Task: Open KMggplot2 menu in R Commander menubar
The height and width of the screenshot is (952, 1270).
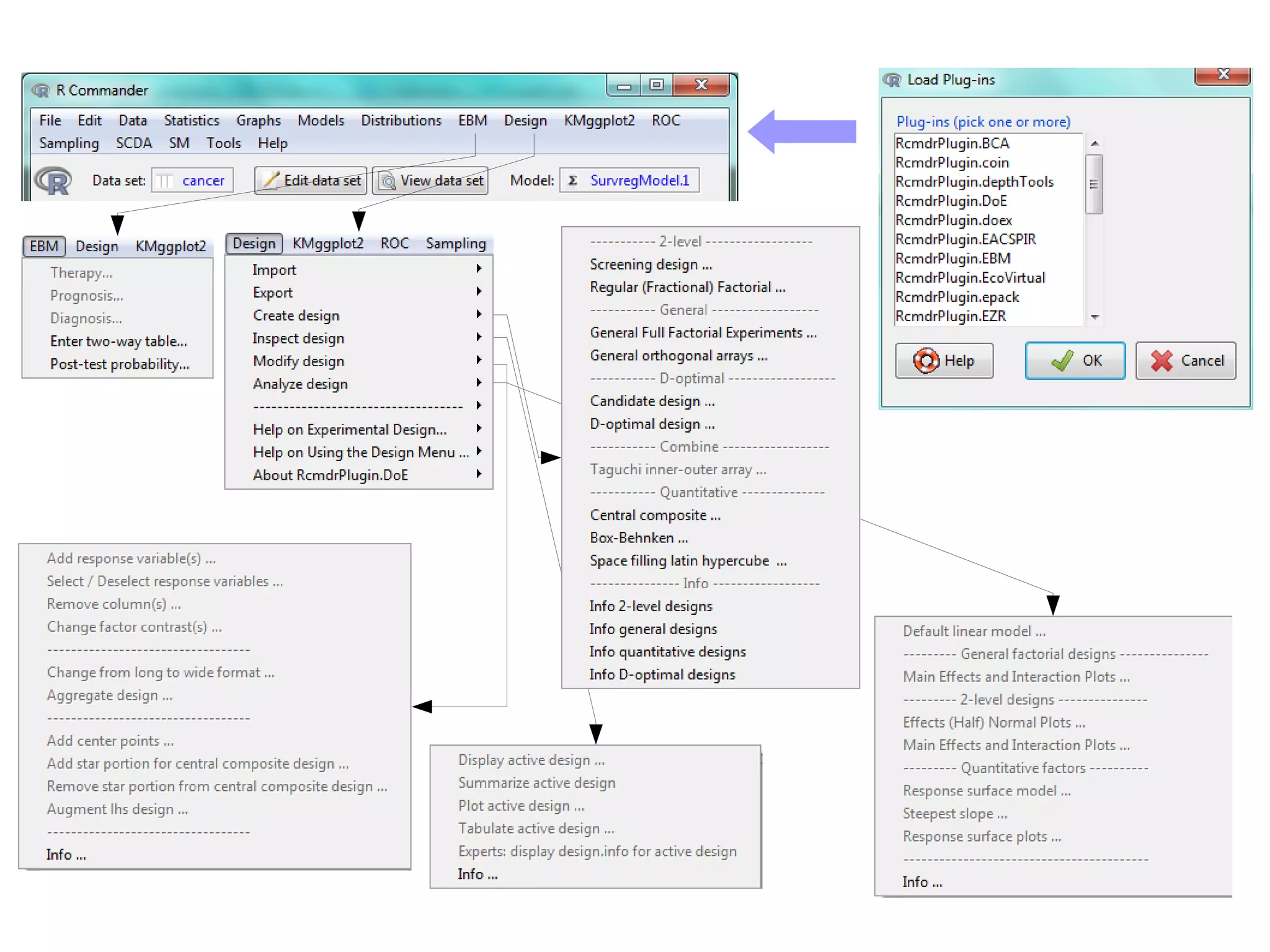Action: click(599, 120)
